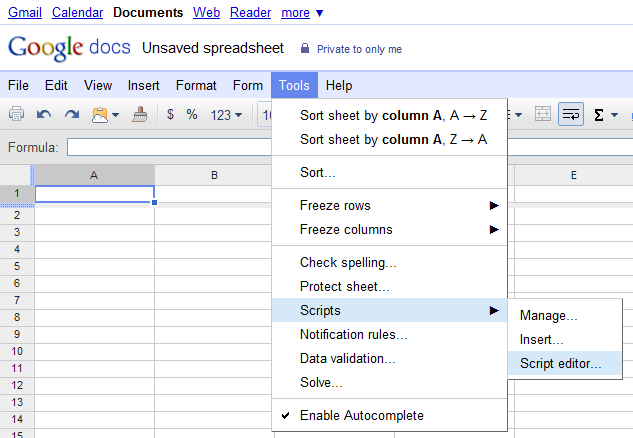
Task: Click the Undo arrow icon
Action: (x=44, y=114)
